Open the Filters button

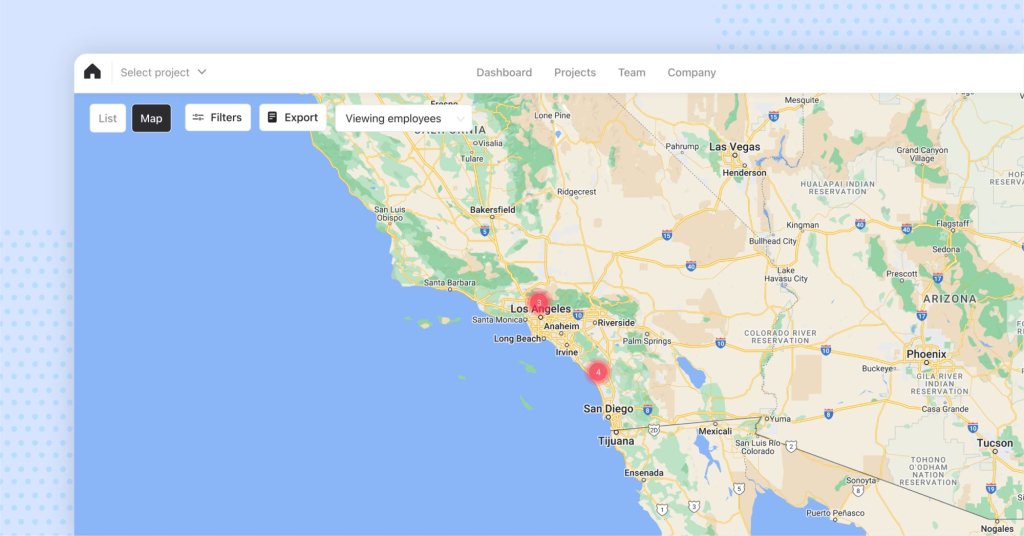click(x=217, y=118)
